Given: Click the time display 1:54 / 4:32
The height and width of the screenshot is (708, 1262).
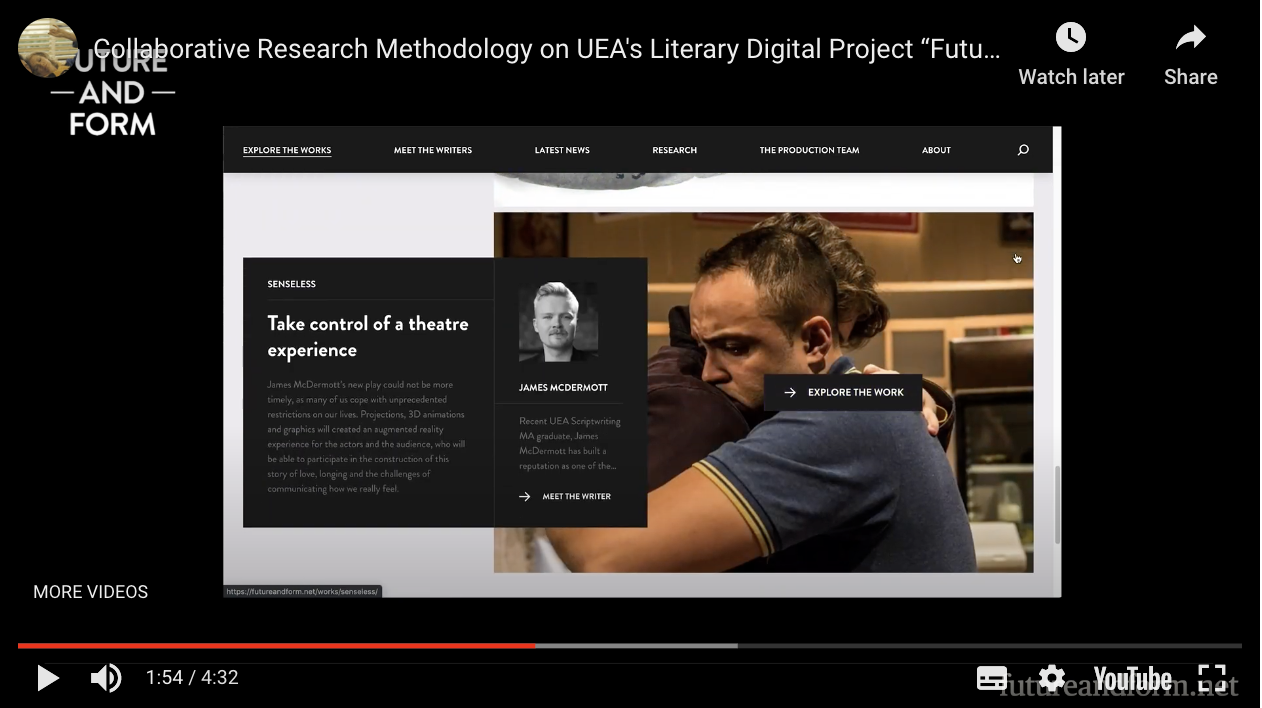Looking at the screenshot, I should 192,678.
